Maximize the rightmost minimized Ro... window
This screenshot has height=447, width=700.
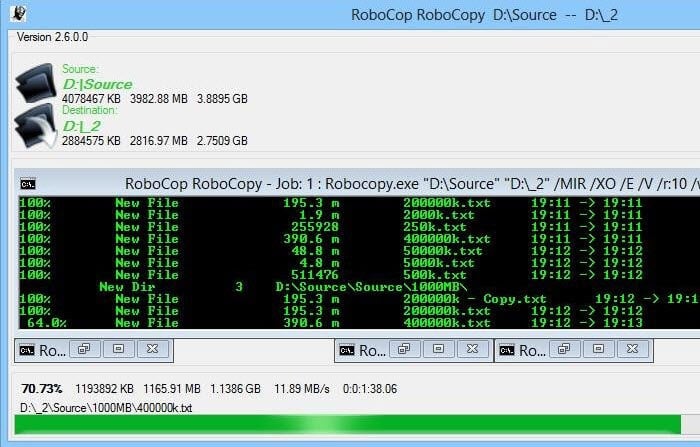click(598, 349)
